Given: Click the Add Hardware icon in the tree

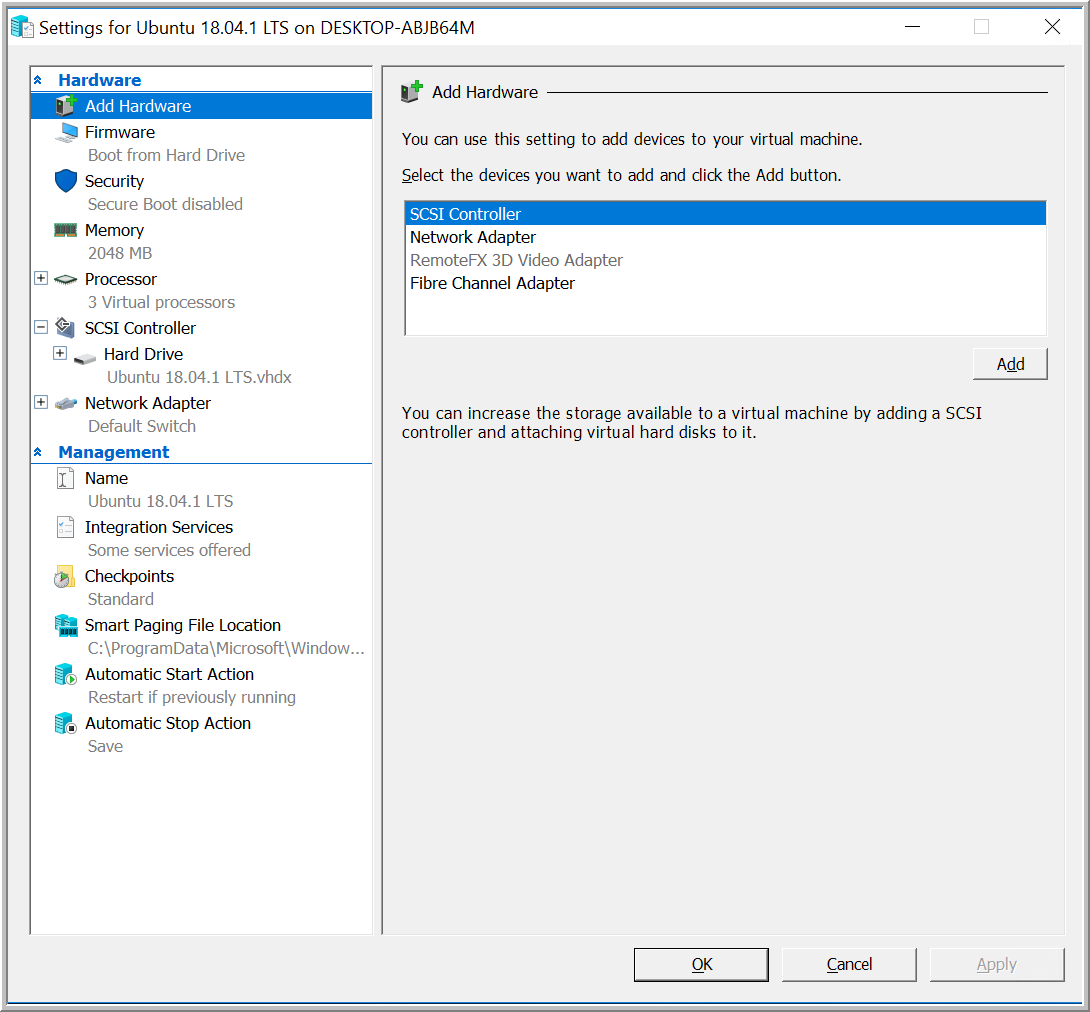Looking at the screenshot, I should click(x=66, y=106).
